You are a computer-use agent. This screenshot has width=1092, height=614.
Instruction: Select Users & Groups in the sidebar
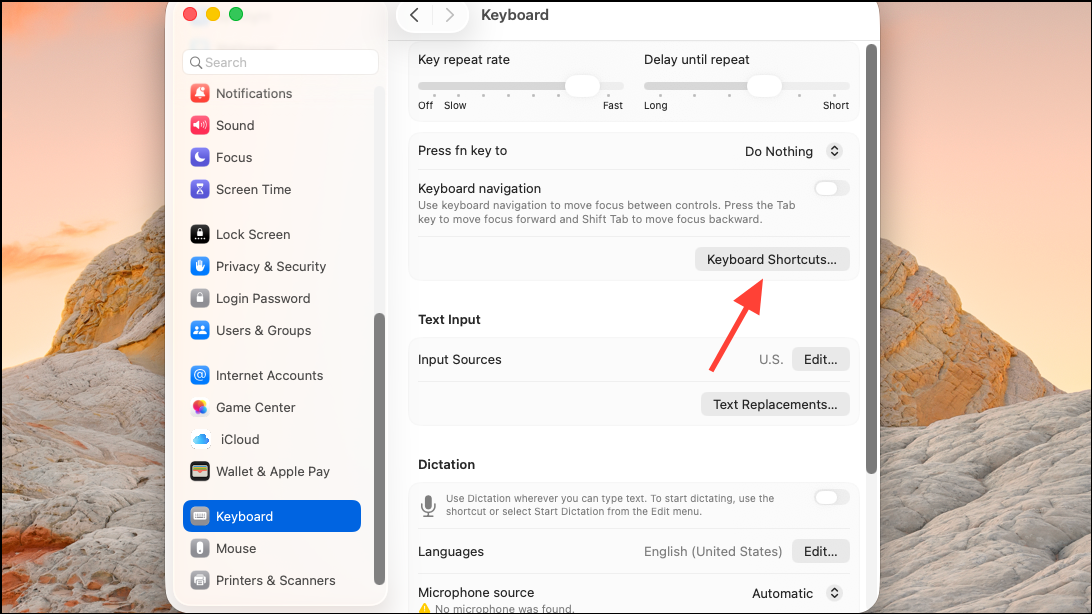point(263,330)
